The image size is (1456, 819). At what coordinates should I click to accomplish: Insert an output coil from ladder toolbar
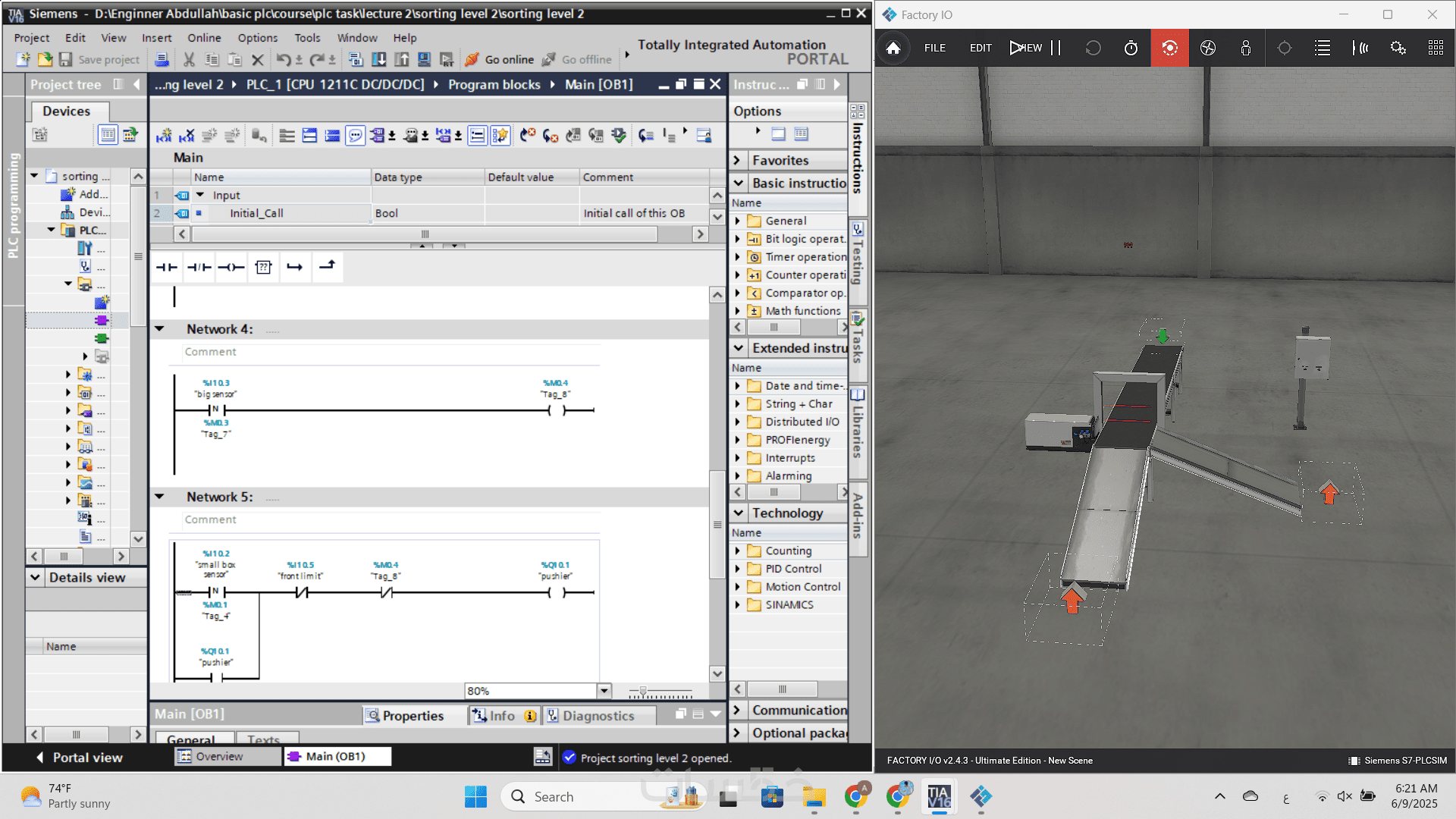coord(231,267)
